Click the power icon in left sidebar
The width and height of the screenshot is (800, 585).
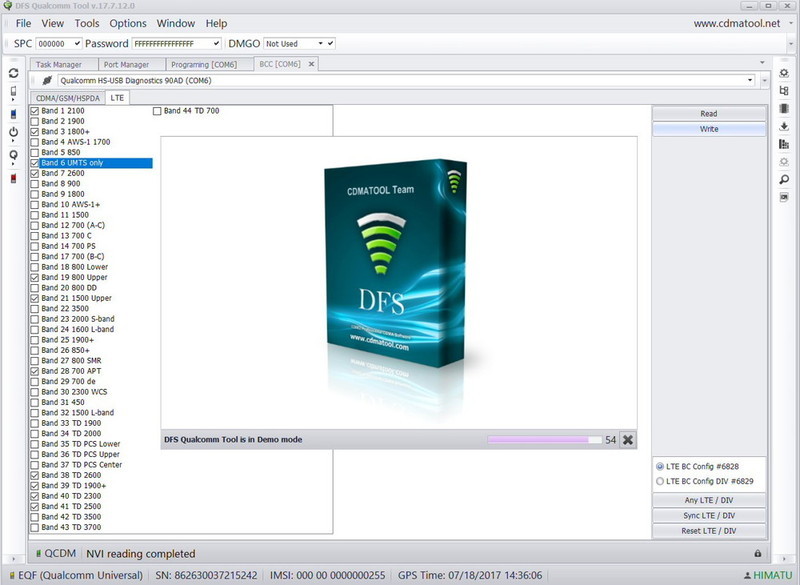pyautogui.click(x=13, y=133)
